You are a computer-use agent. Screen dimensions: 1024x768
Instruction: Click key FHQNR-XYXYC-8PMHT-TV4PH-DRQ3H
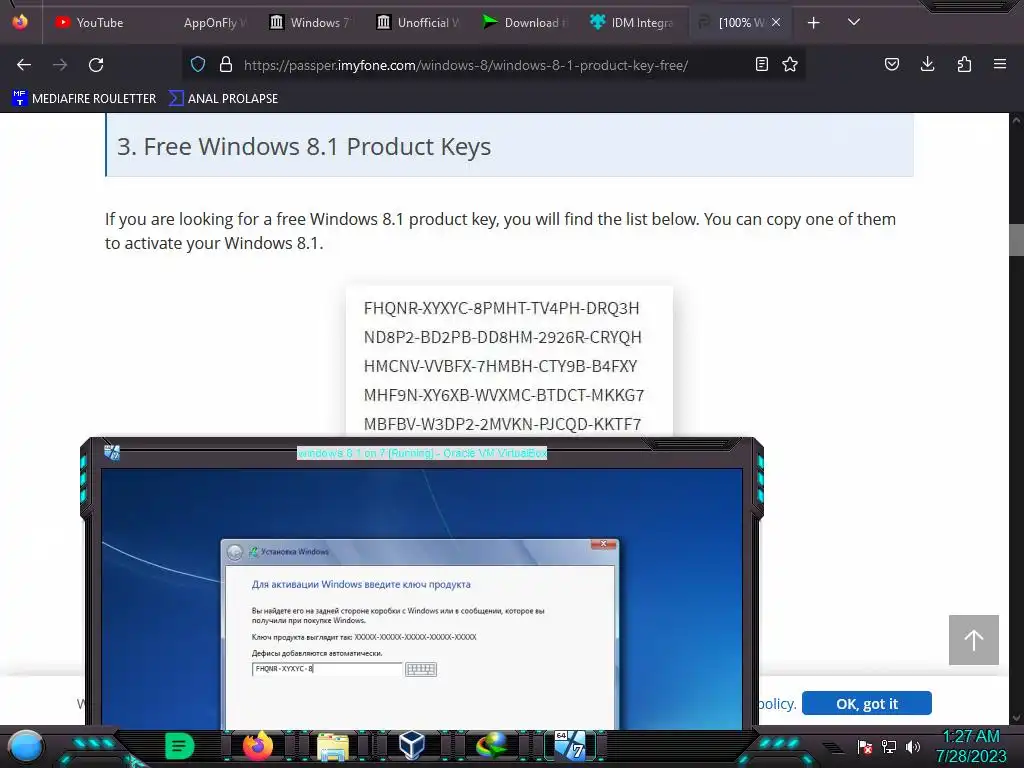tap(502, 308)
